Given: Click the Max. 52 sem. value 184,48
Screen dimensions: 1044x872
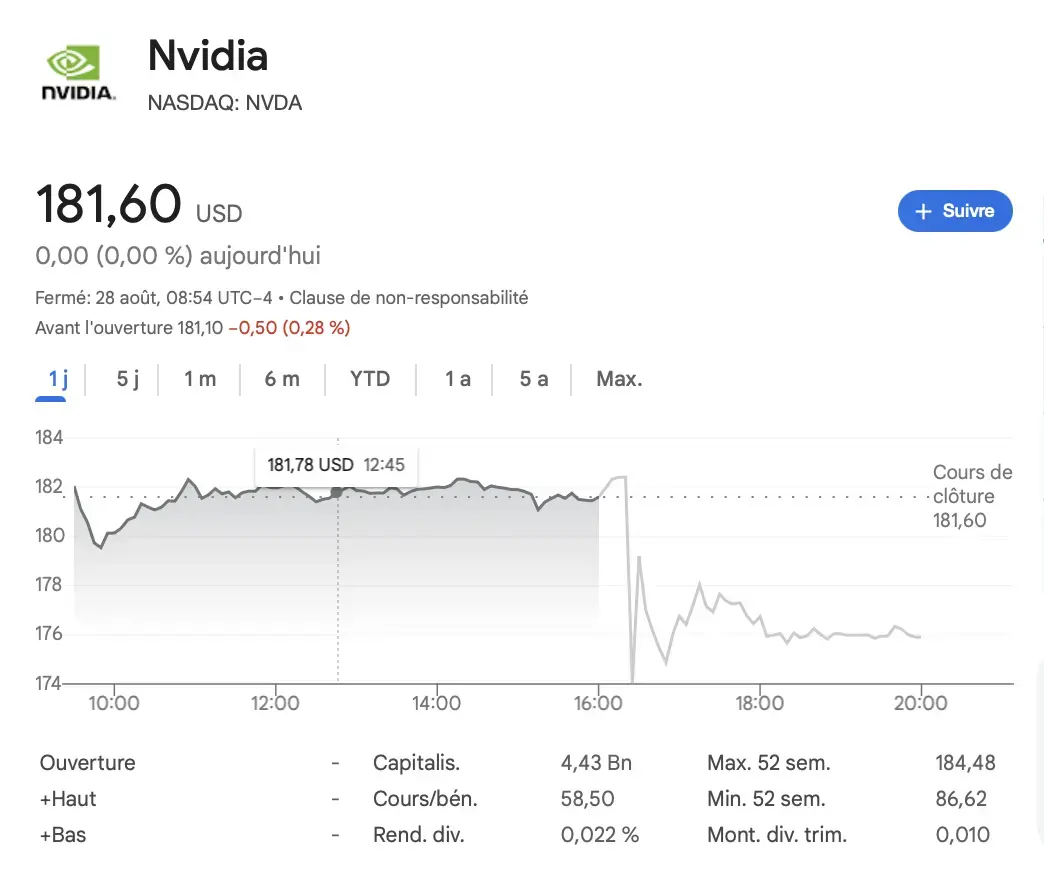Looking at the screenshot, I should [x=965, y=762].
